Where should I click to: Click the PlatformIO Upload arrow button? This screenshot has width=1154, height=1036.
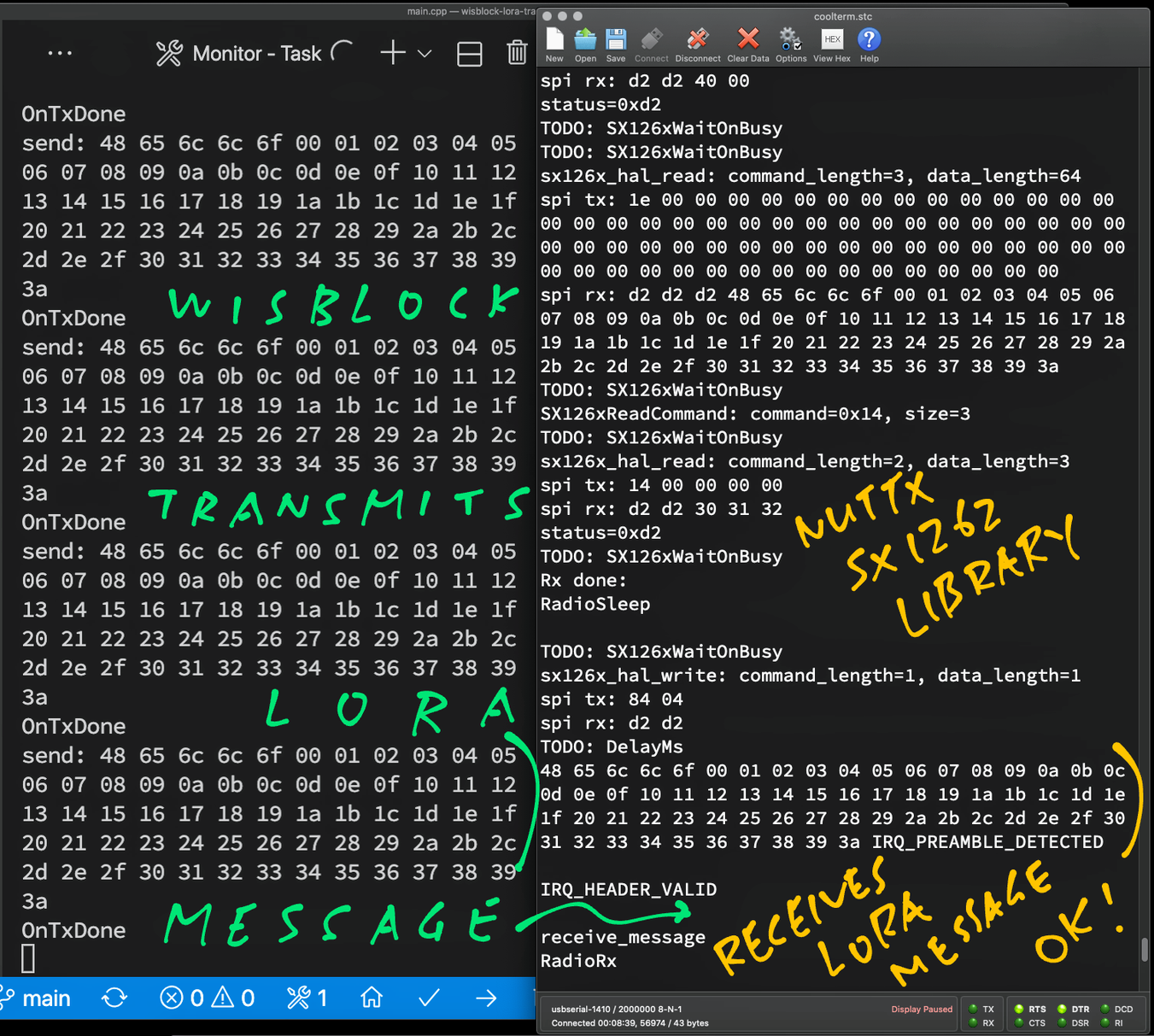pyautogui.click(x=486, y=998)
